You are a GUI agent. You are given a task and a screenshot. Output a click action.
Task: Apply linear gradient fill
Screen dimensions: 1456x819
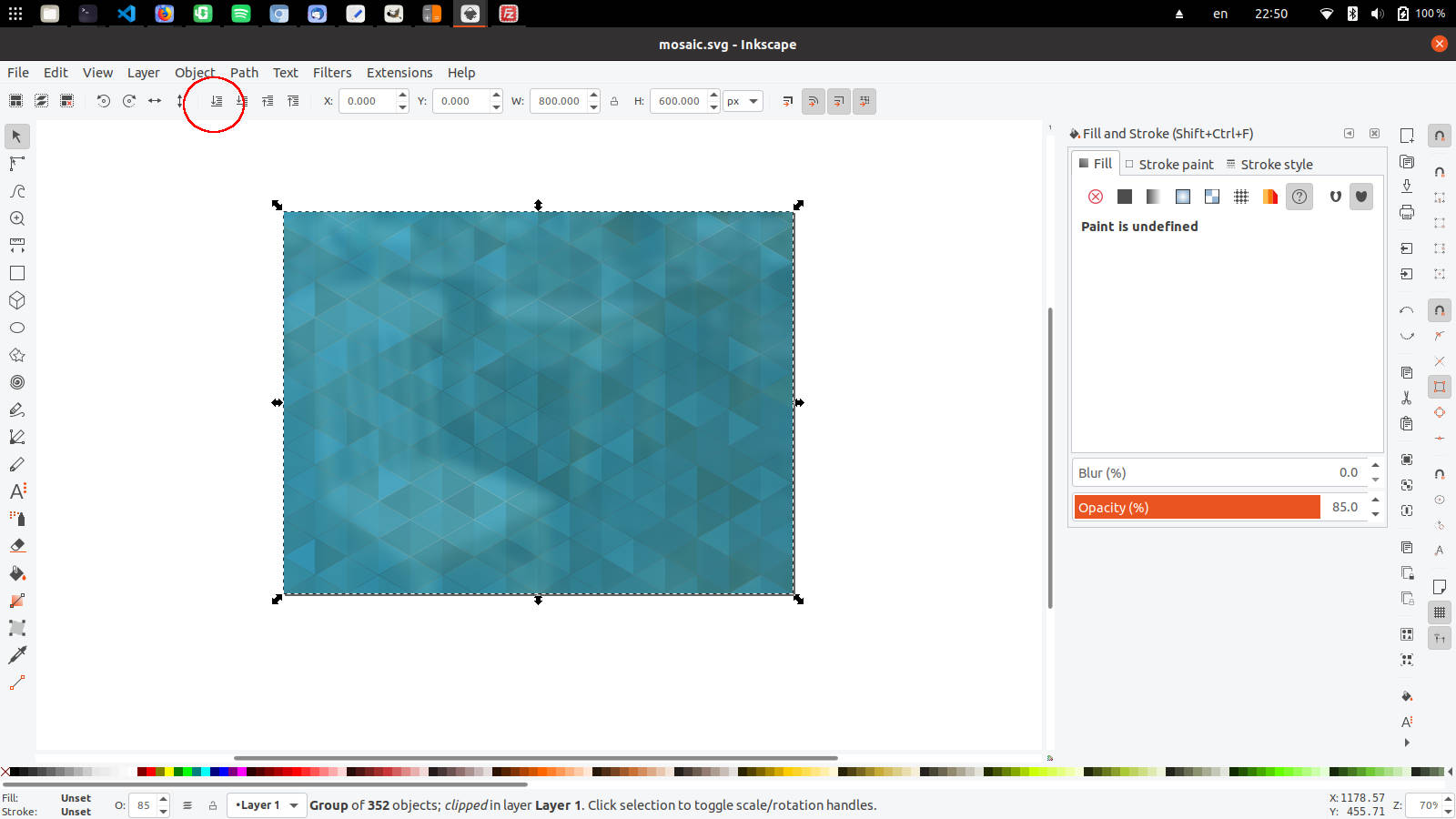pyautogui.click(x=1153, y=197)
